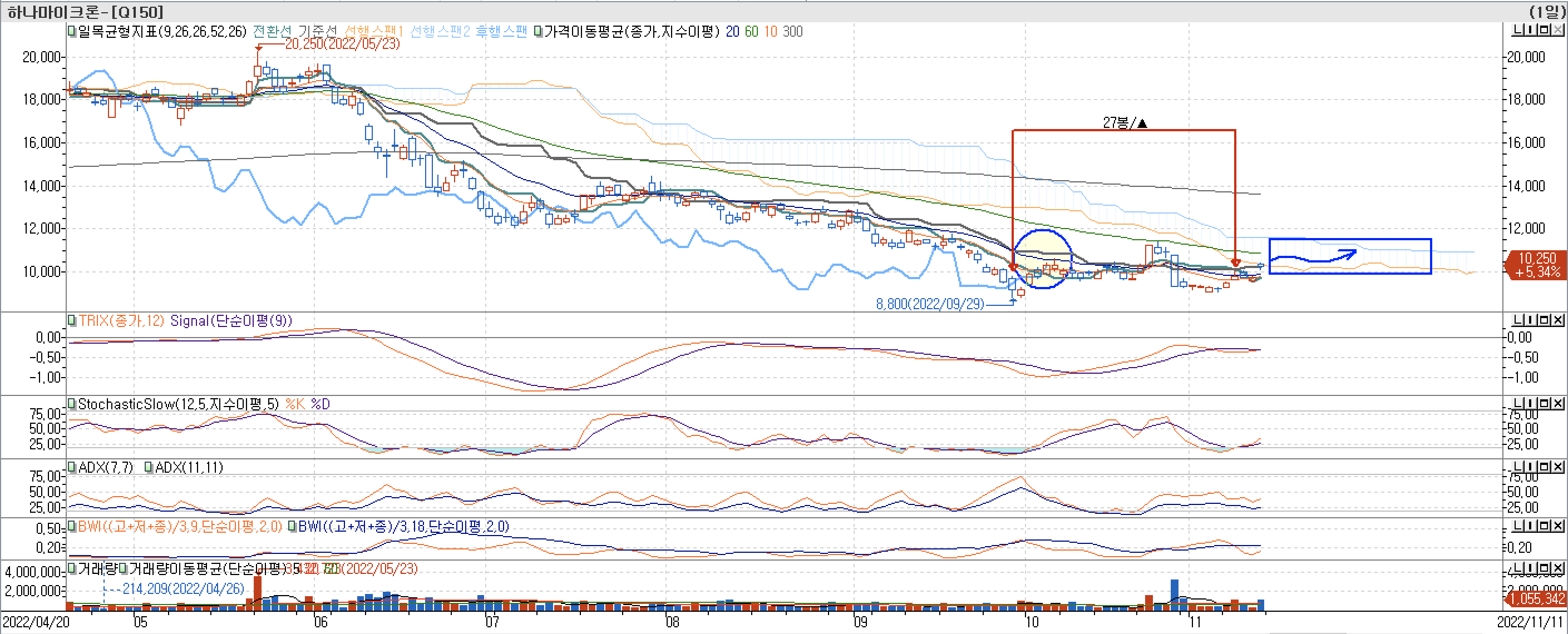Click the 전환선 legend label
This screenshot has width=1568, height=634.
coord(272,31)
